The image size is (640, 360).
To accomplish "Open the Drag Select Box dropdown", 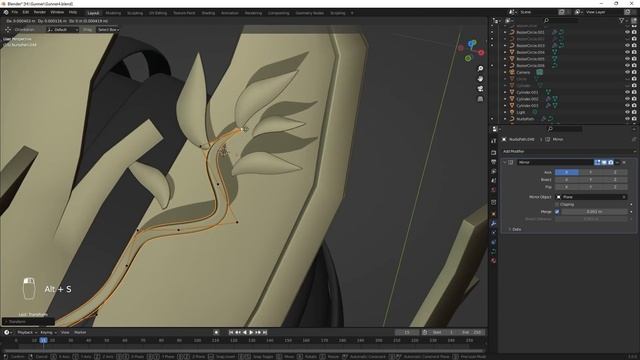I will [x=107, y=30].
